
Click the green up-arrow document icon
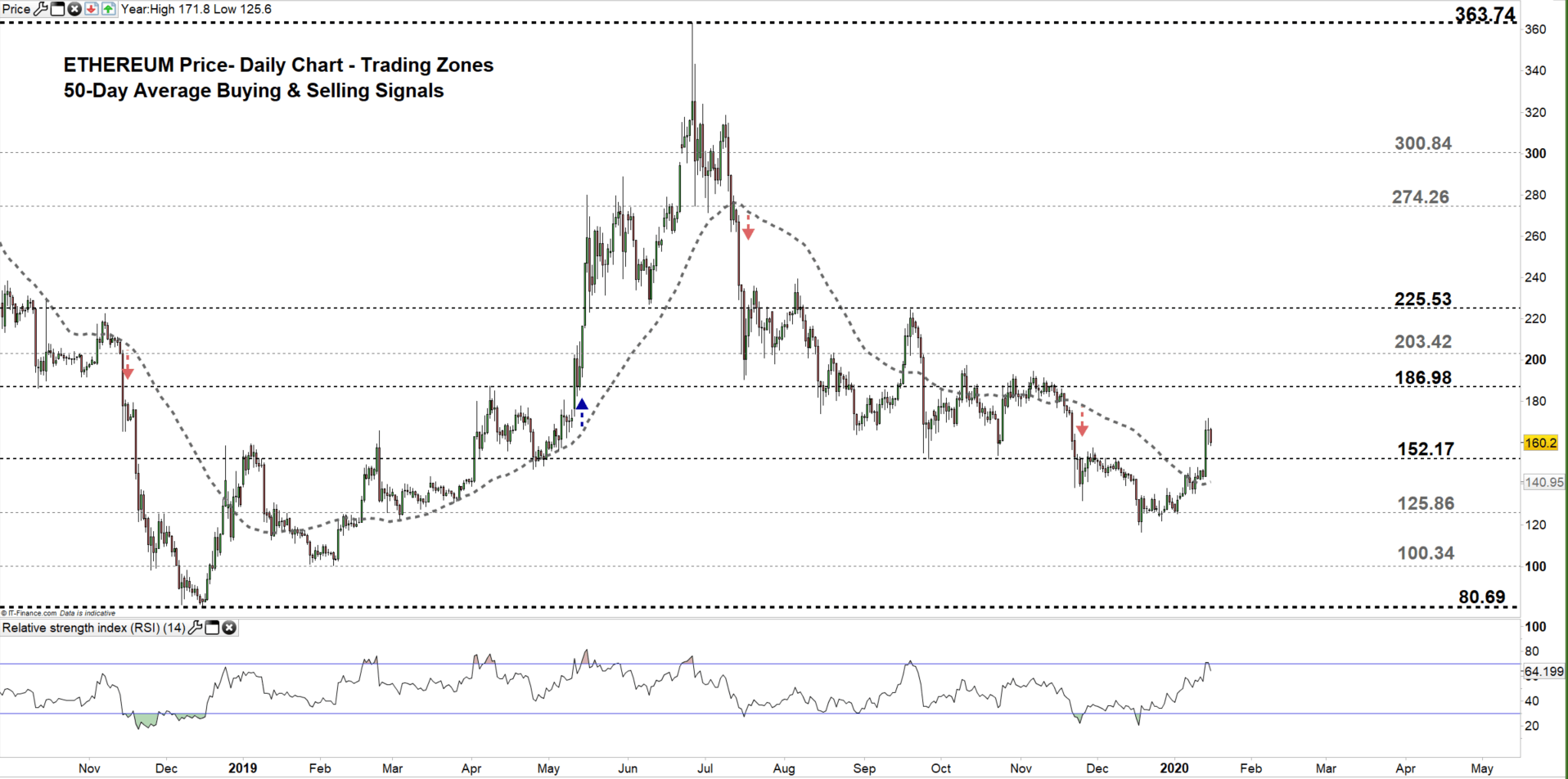108,9
